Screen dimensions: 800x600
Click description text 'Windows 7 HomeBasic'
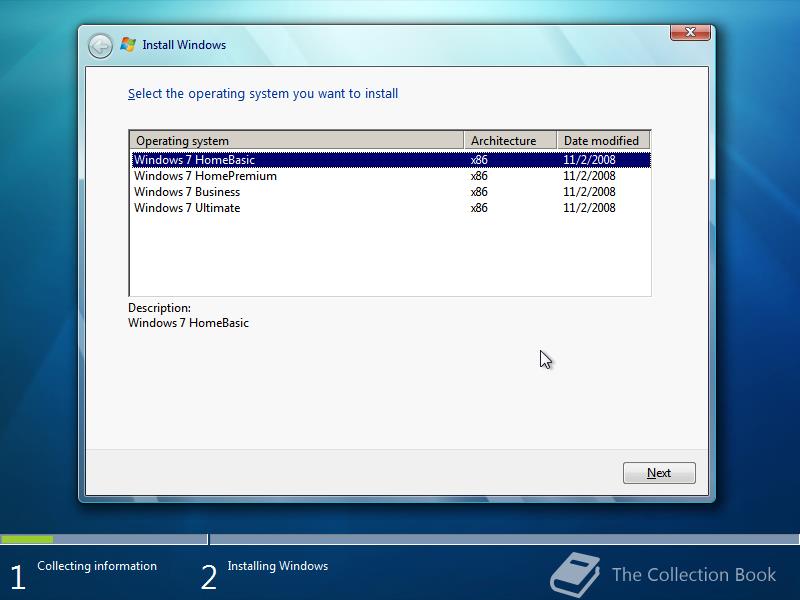pyautogui.click(x=188, y=323)
